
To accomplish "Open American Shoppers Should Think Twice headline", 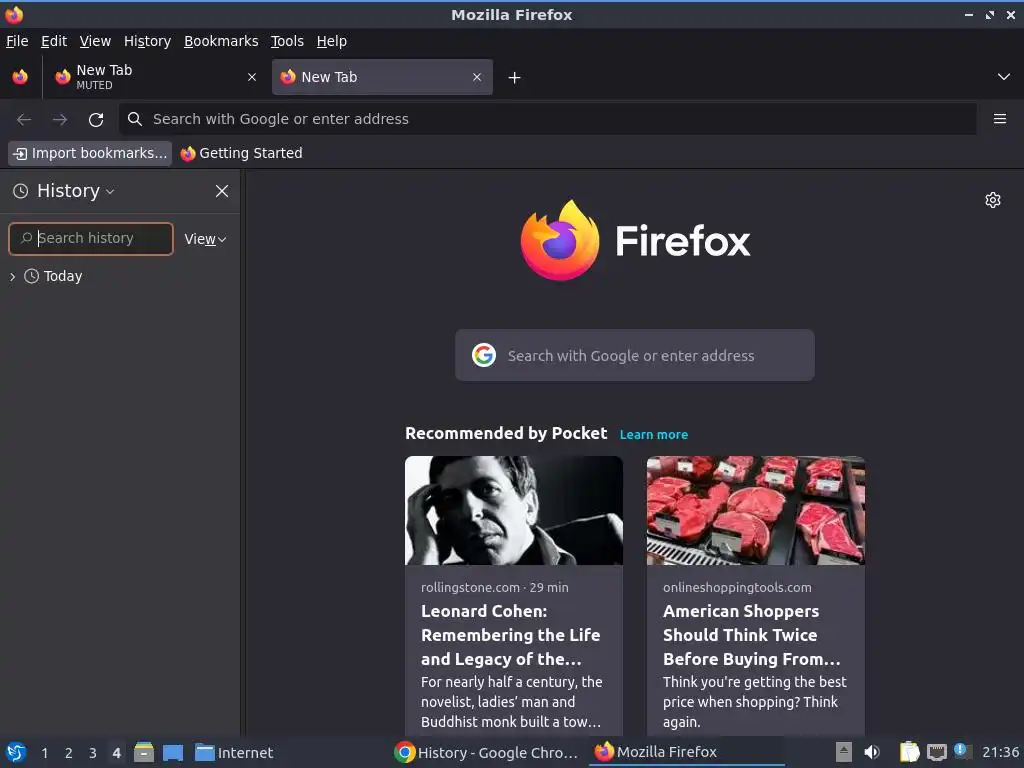I will [752, 635].
